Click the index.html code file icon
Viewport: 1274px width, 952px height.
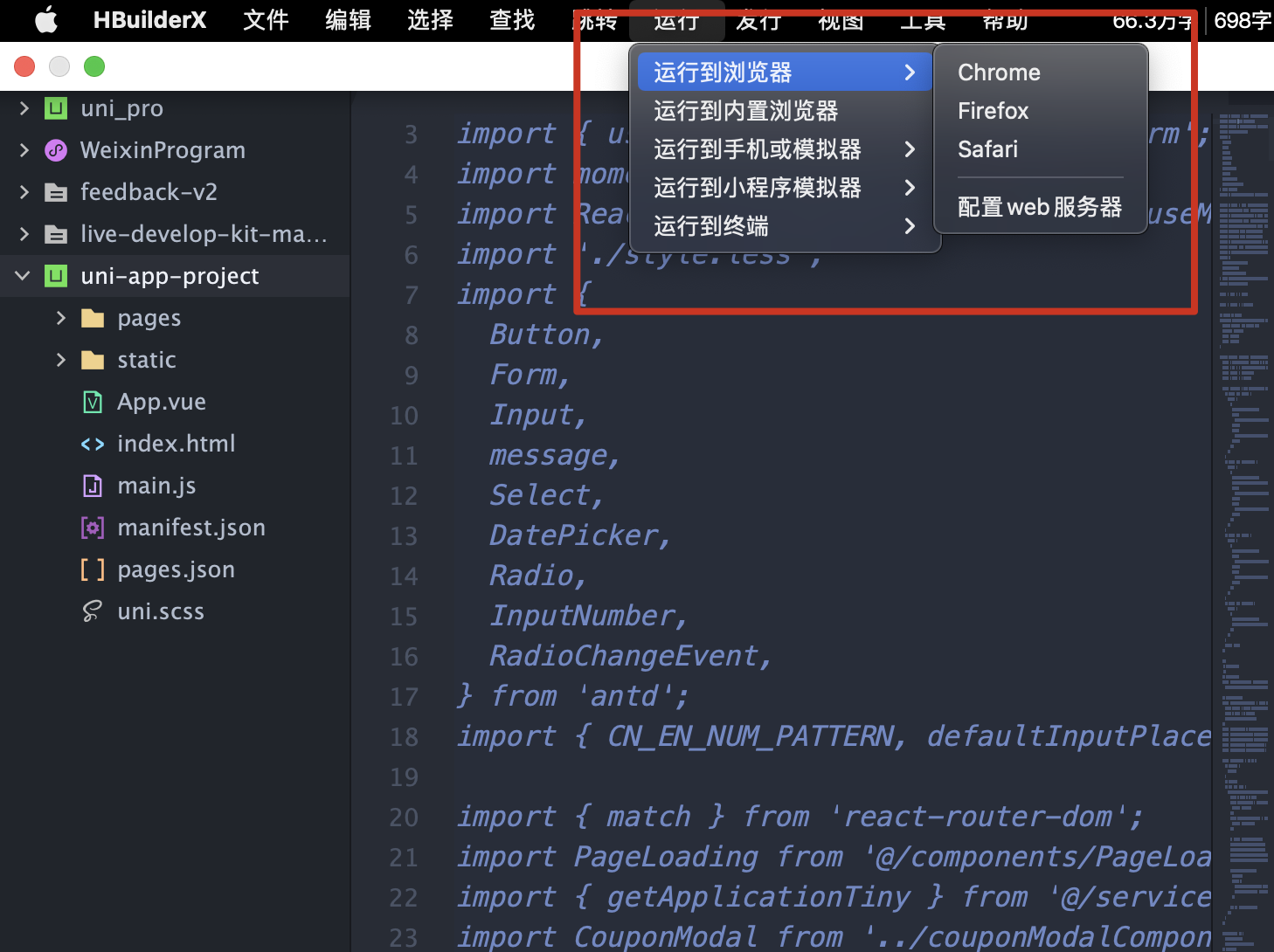[93, 444]
